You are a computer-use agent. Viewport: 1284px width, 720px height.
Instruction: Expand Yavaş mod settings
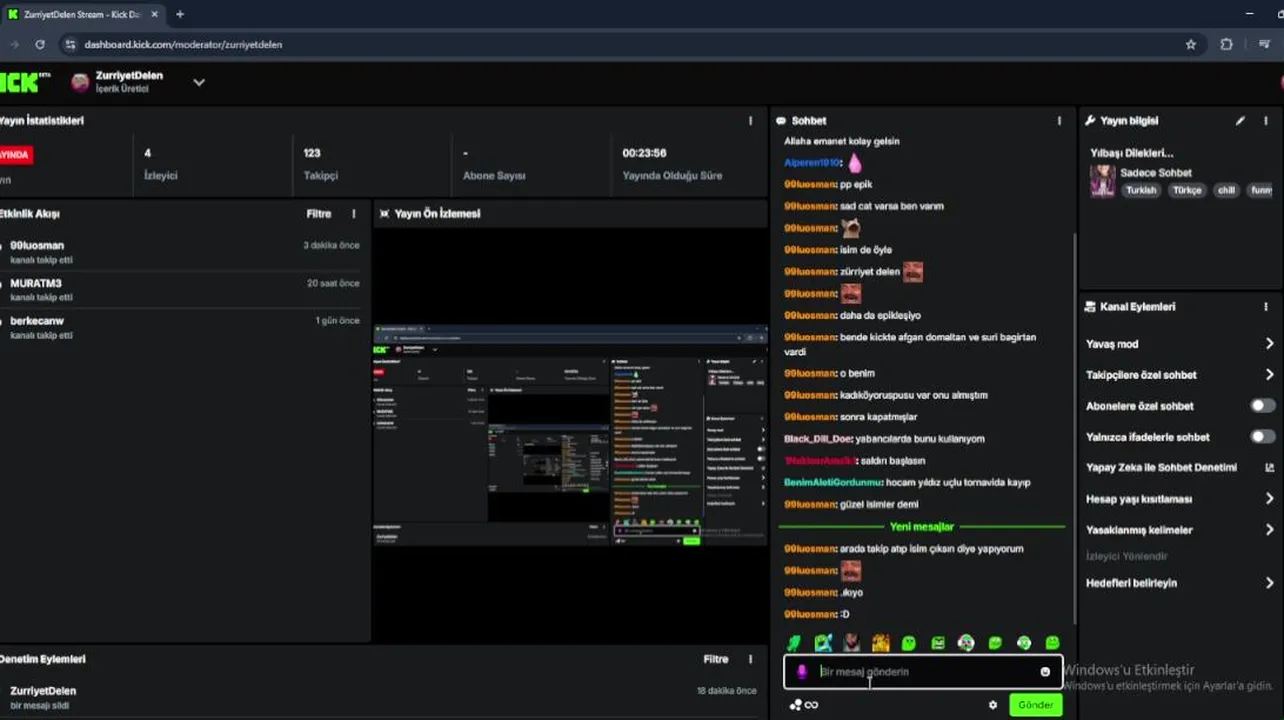(x=1269, y=344)
